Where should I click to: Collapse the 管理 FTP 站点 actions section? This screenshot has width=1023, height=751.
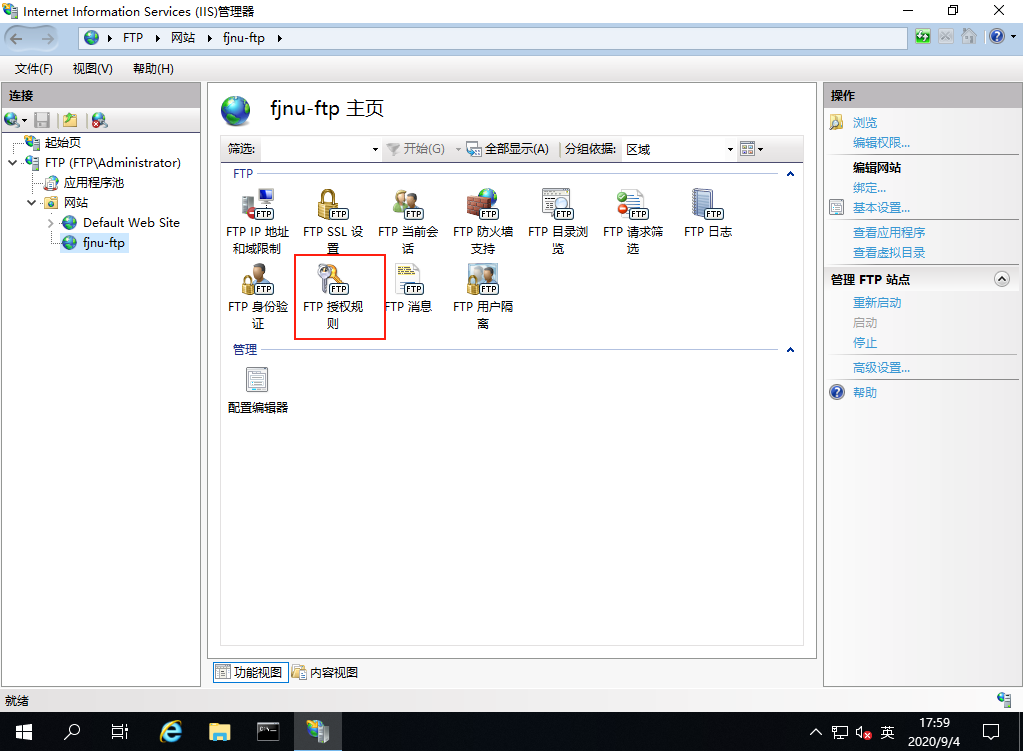pyautogui.click(x=1001, y=279)
